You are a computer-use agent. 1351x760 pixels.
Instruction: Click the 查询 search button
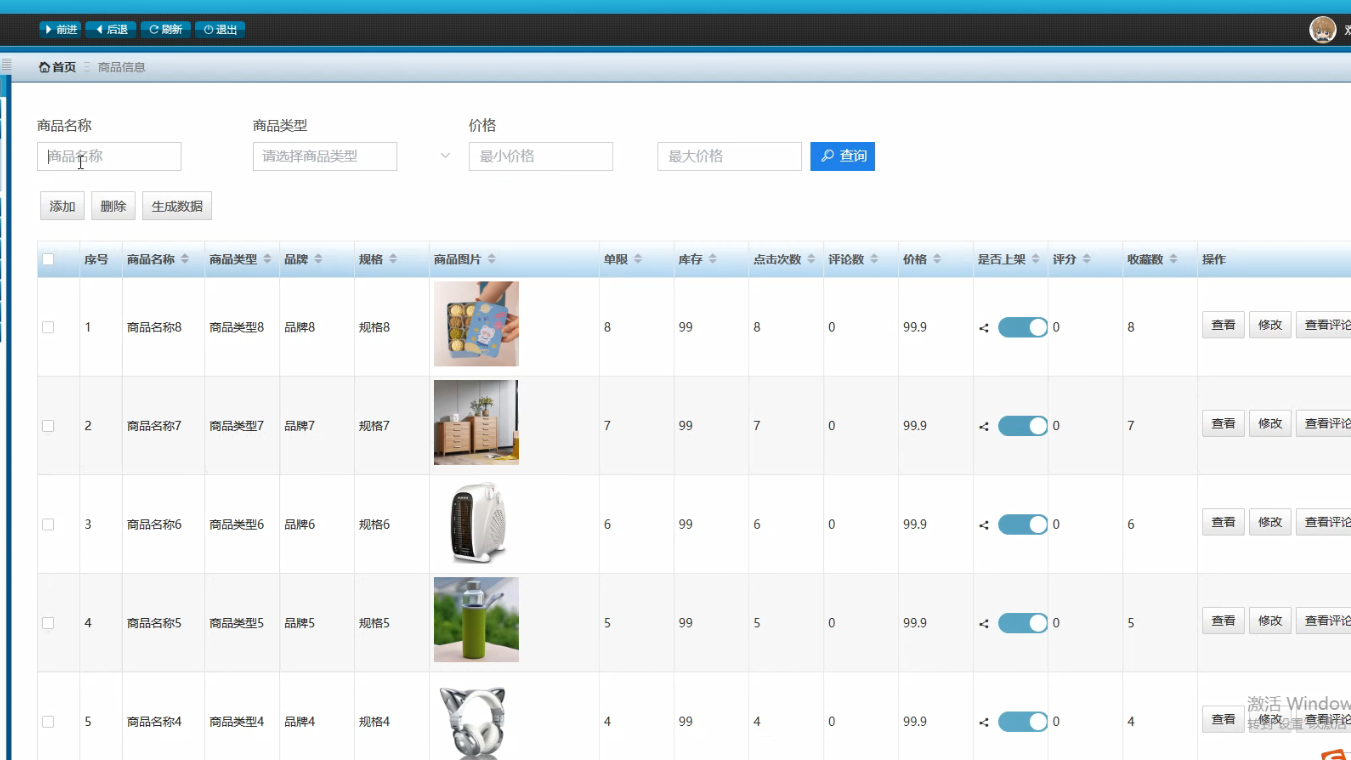(843, 156)
